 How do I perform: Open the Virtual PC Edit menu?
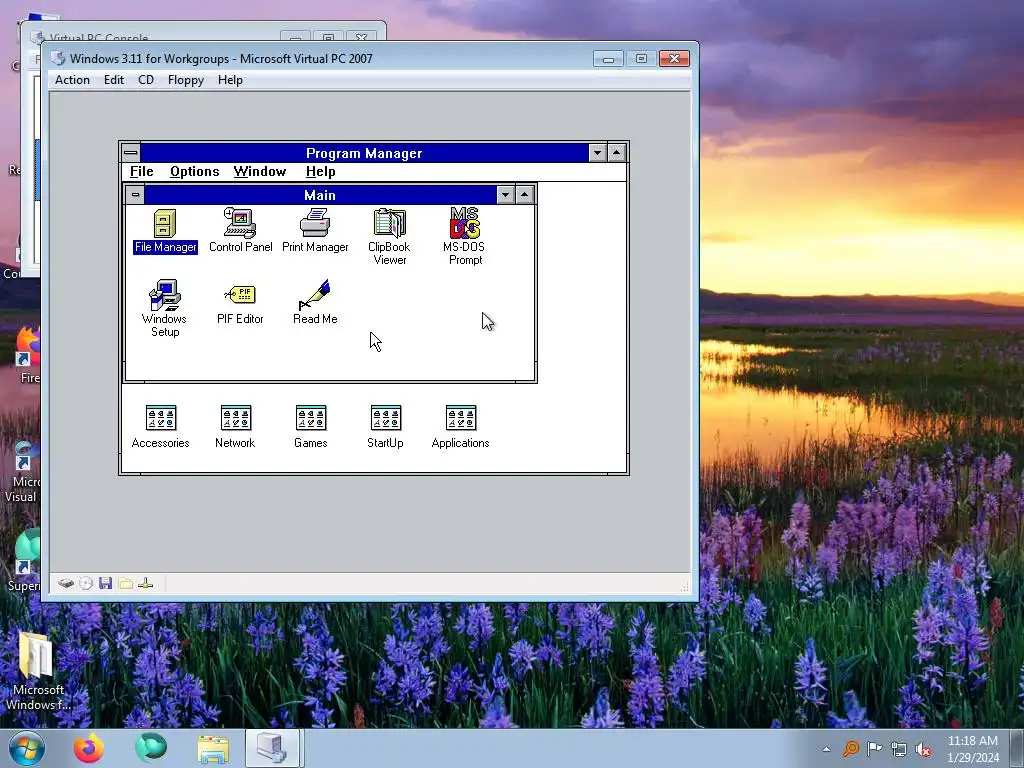click(x=114, y=80)
